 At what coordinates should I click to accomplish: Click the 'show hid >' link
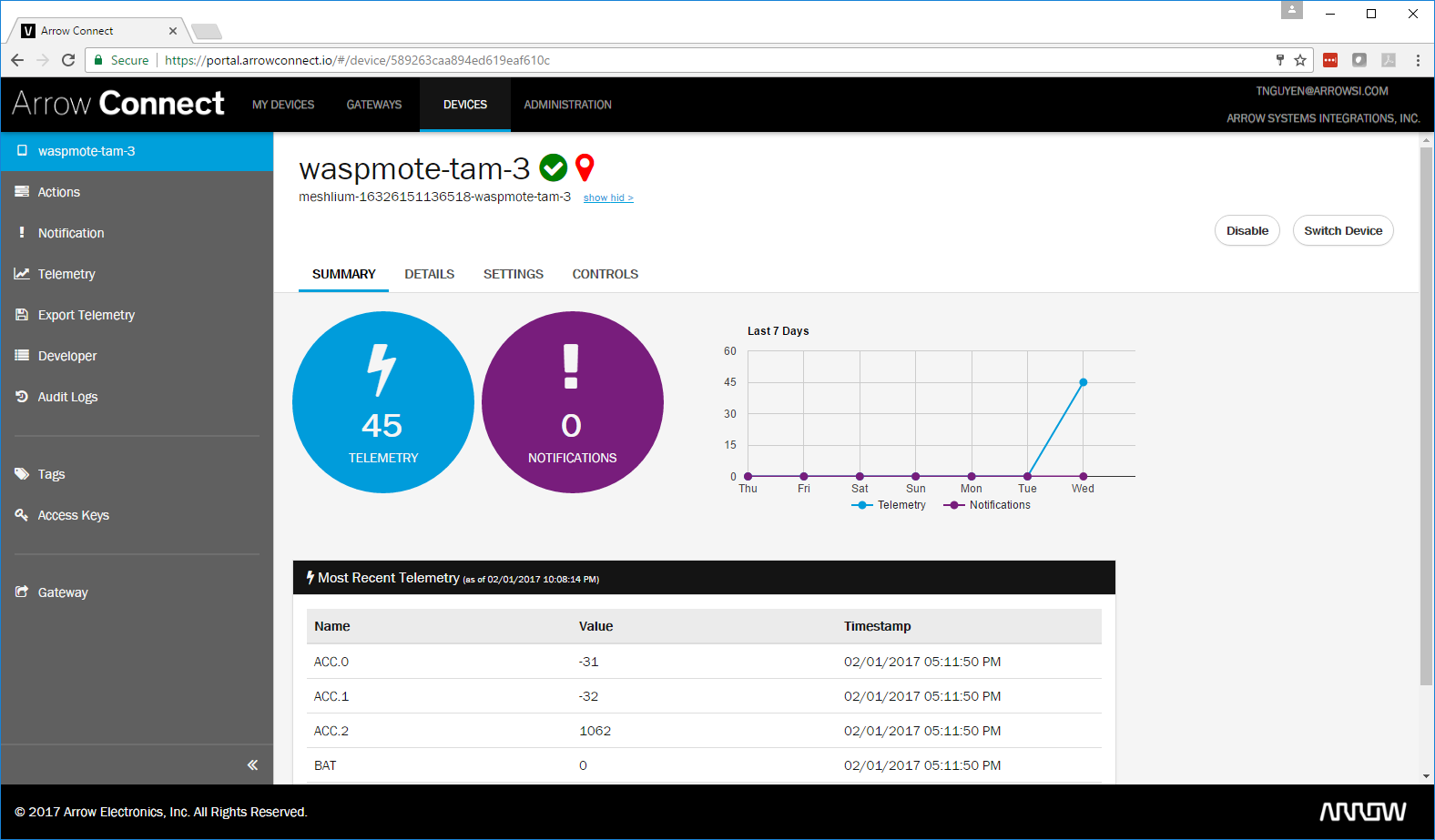pos(608,197)
